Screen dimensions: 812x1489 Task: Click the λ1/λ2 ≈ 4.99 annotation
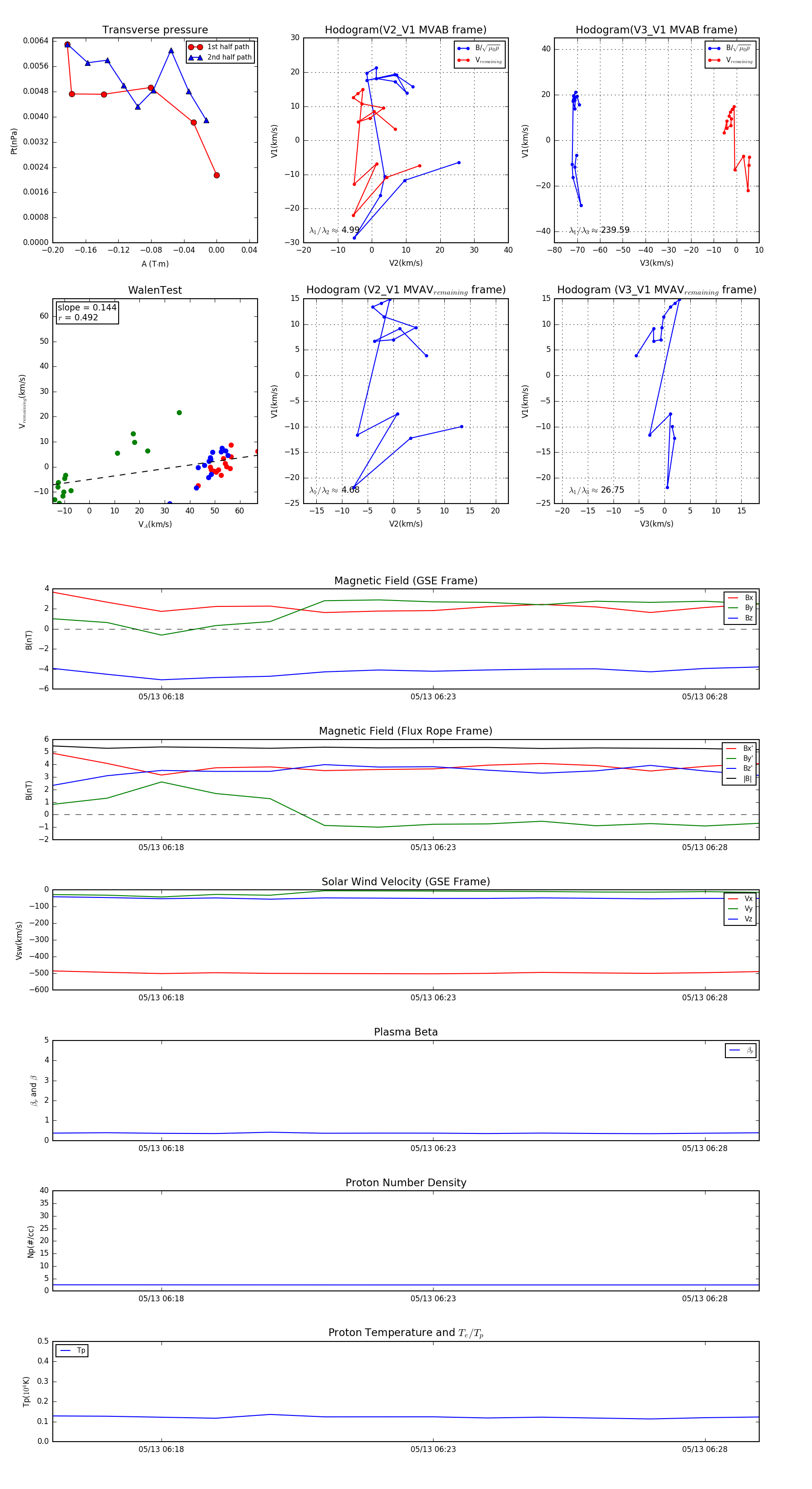click(x=335, y=230)
